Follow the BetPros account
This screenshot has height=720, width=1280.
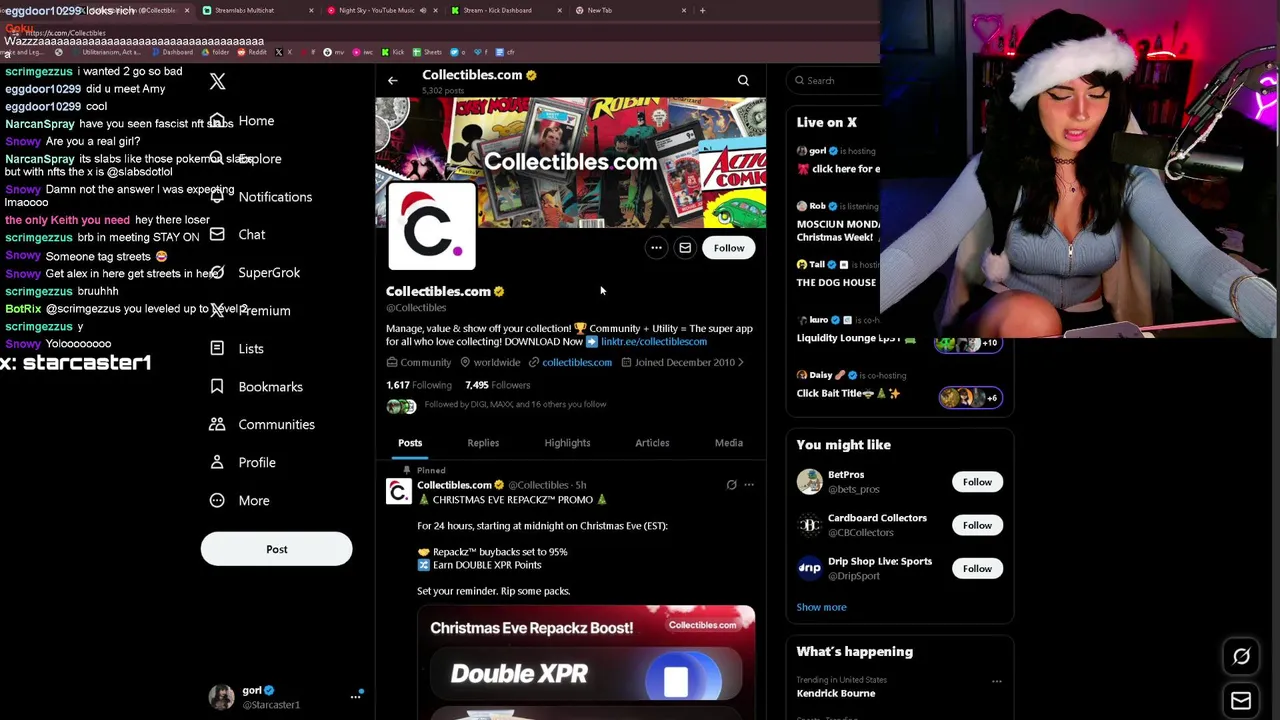[x=977, y=482]
